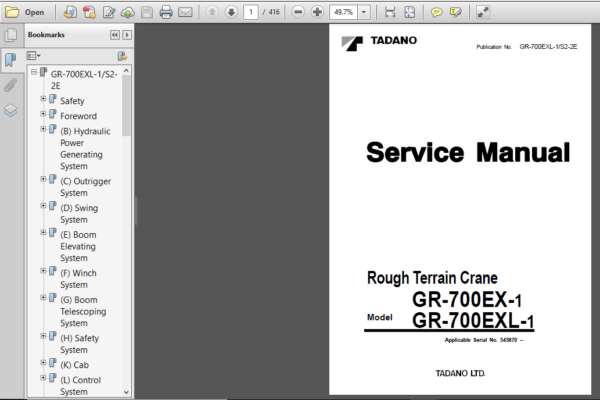Select the GR-700EXL-1/S2-2E root bookmark
Viewport: 600px width, 400px height.
click(x=84, y=80)
